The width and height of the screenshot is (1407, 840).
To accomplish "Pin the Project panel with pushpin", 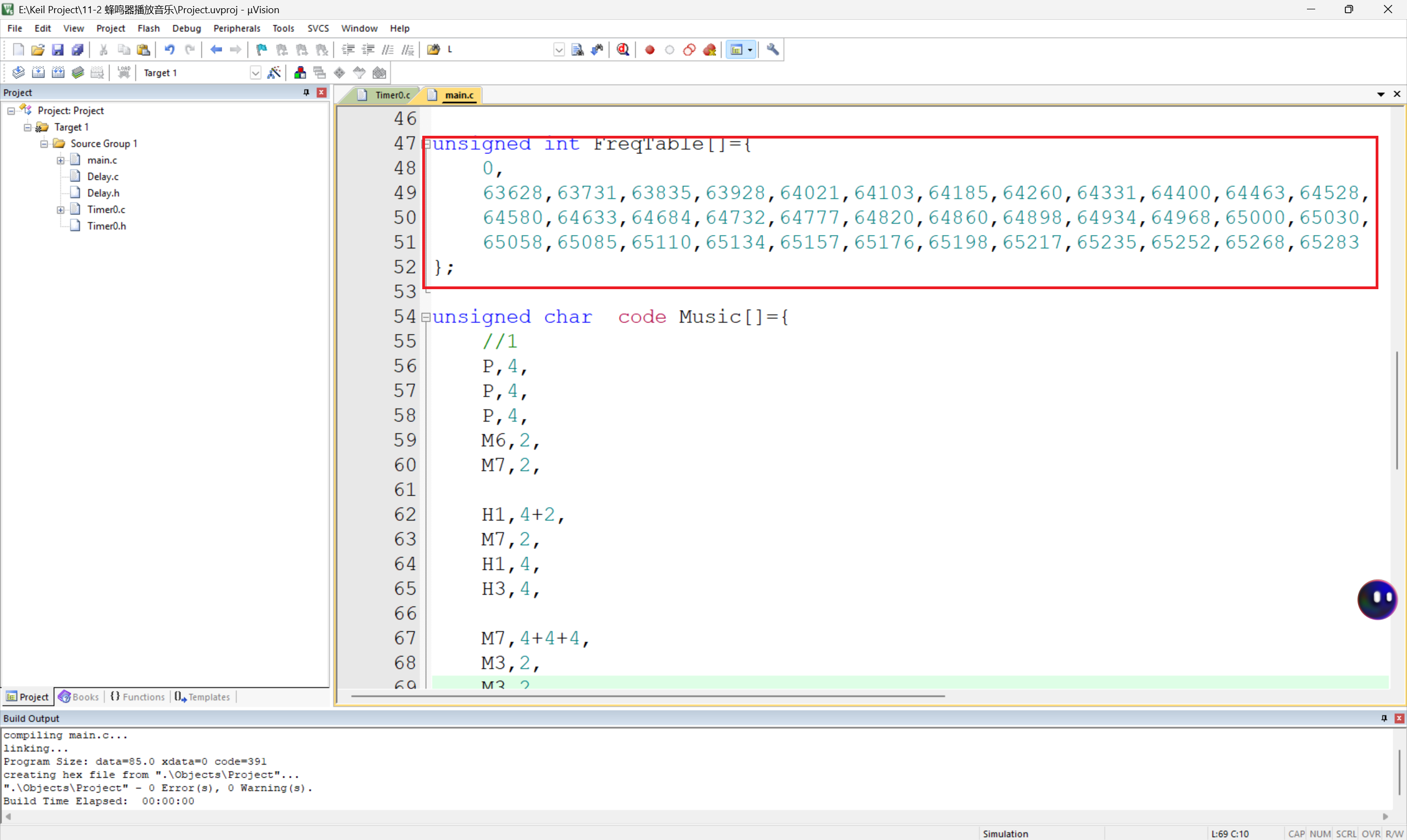I will click(306, 92).
